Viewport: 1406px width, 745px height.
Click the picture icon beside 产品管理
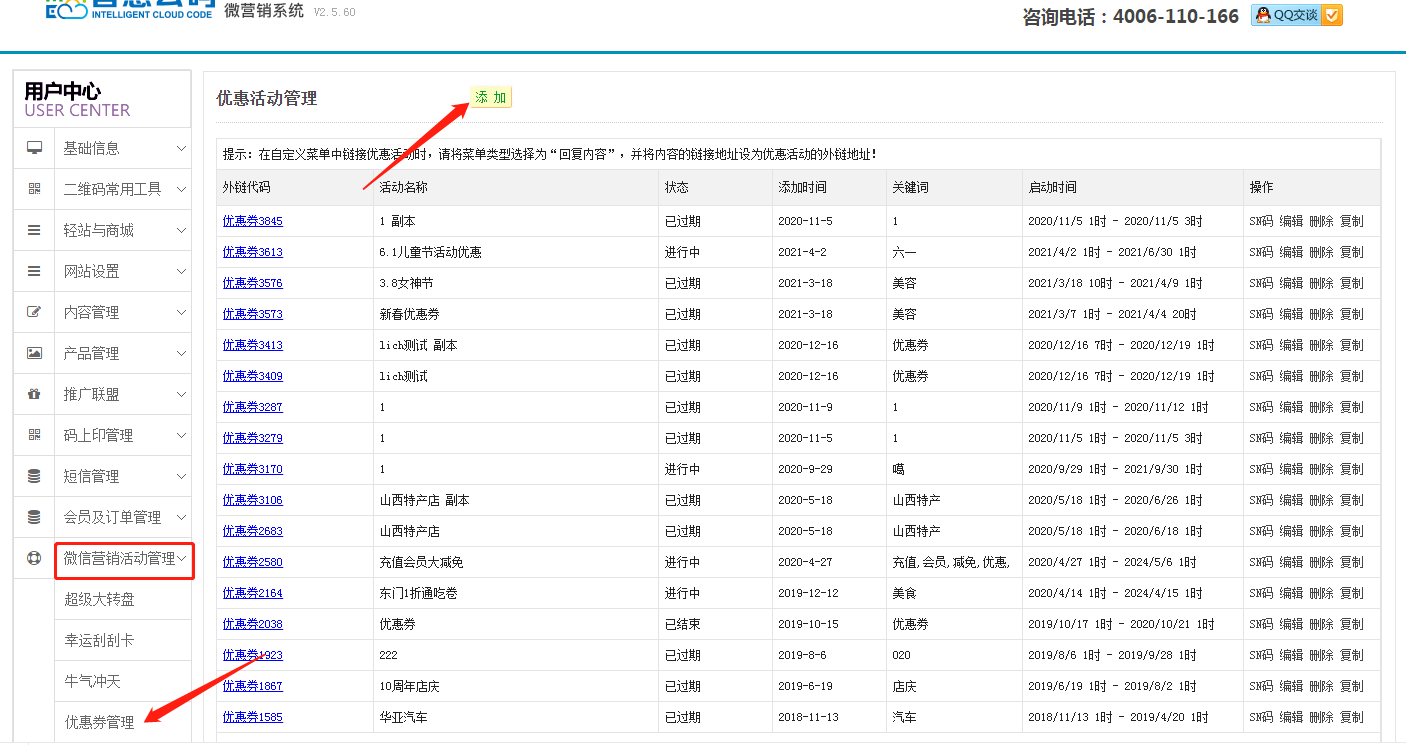click(35, 353)
